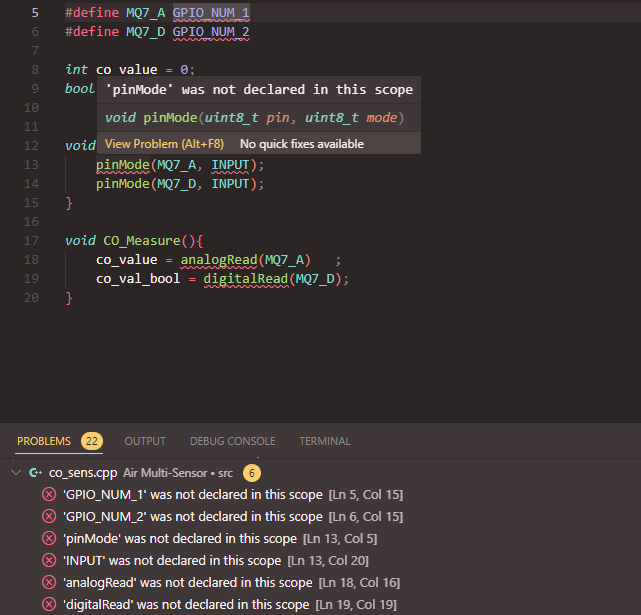Click error icon for GPIO_NUM_1 problem
Viewport: 641px width, 615px height.
click(x=49, y=494)
